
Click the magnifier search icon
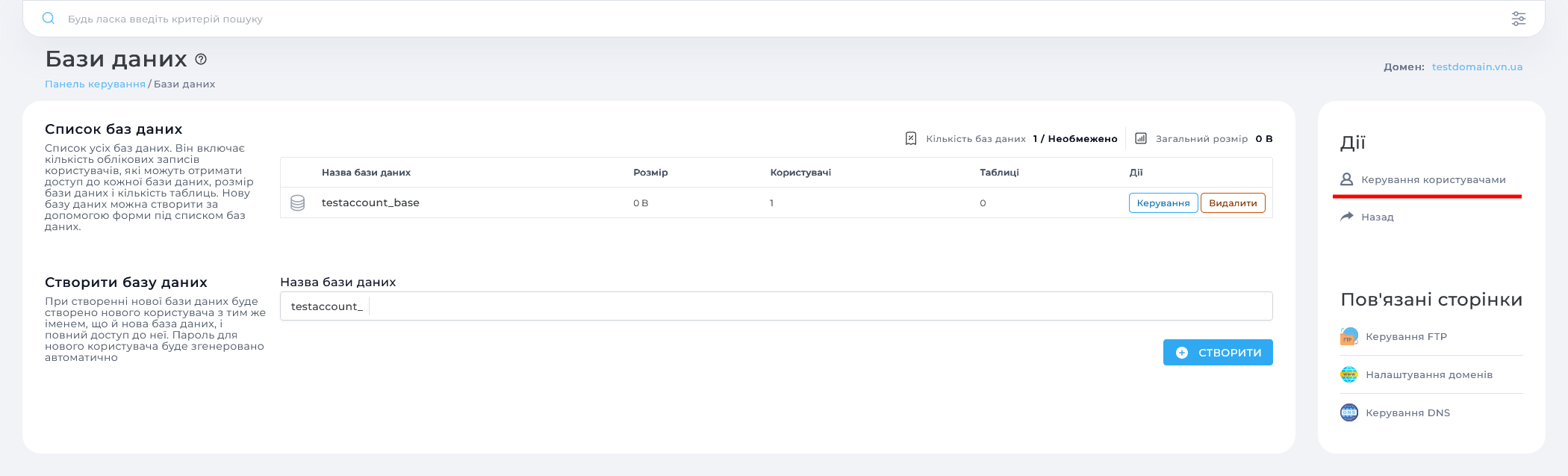click(x=49, y=19)
